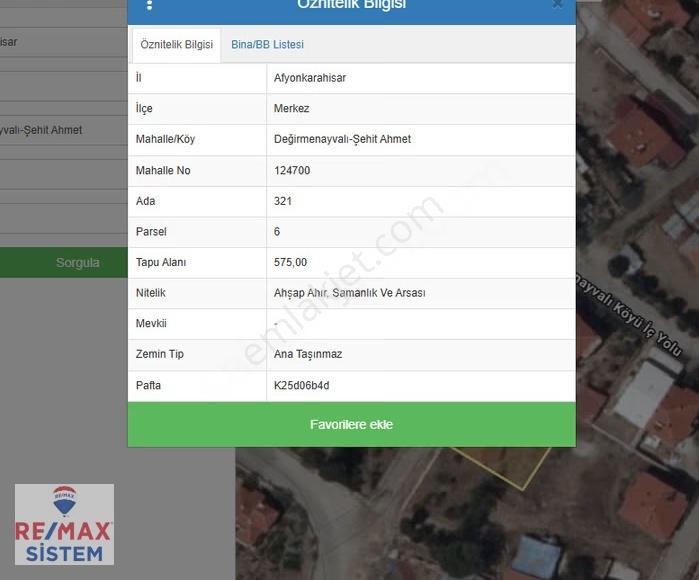Click the Pafta row label
This screenshot has height=580, width=699.
[x=148, y=386]
